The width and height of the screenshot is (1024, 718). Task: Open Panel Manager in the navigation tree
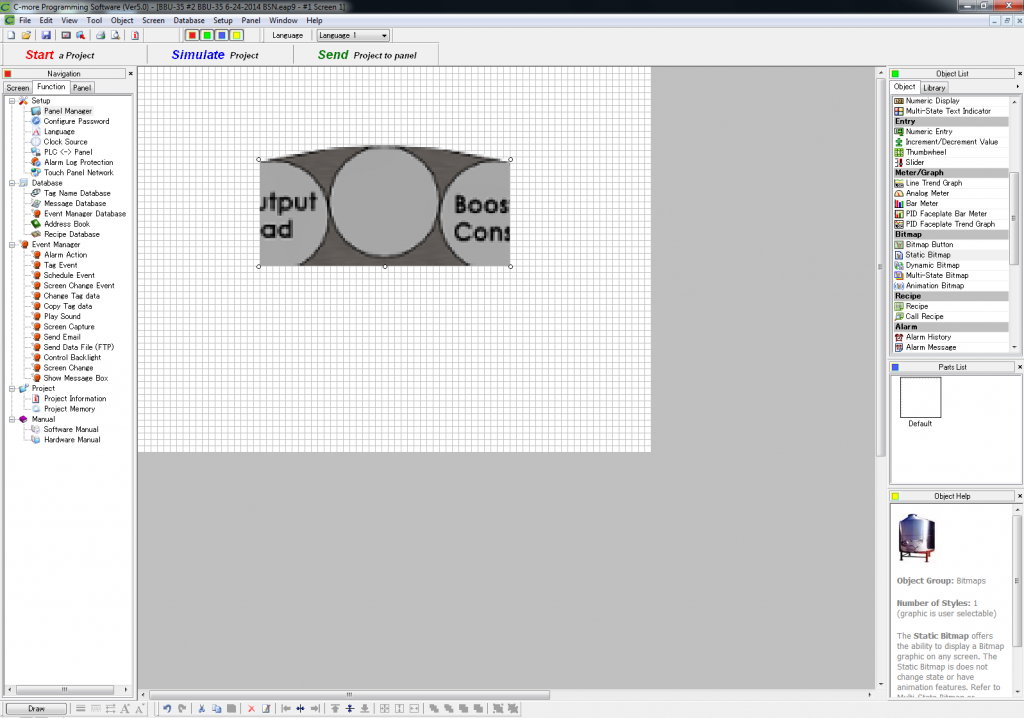pyautogui.click(x=70, y=110)
